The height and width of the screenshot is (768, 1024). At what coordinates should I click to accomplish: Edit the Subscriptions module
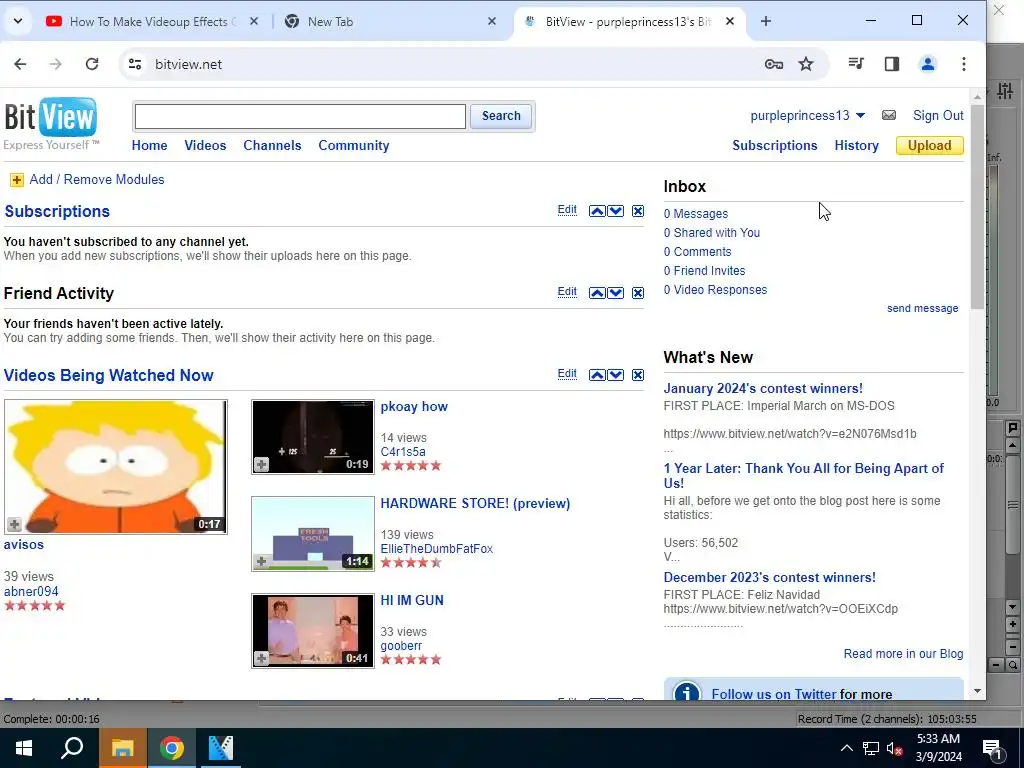coord(567,210)
